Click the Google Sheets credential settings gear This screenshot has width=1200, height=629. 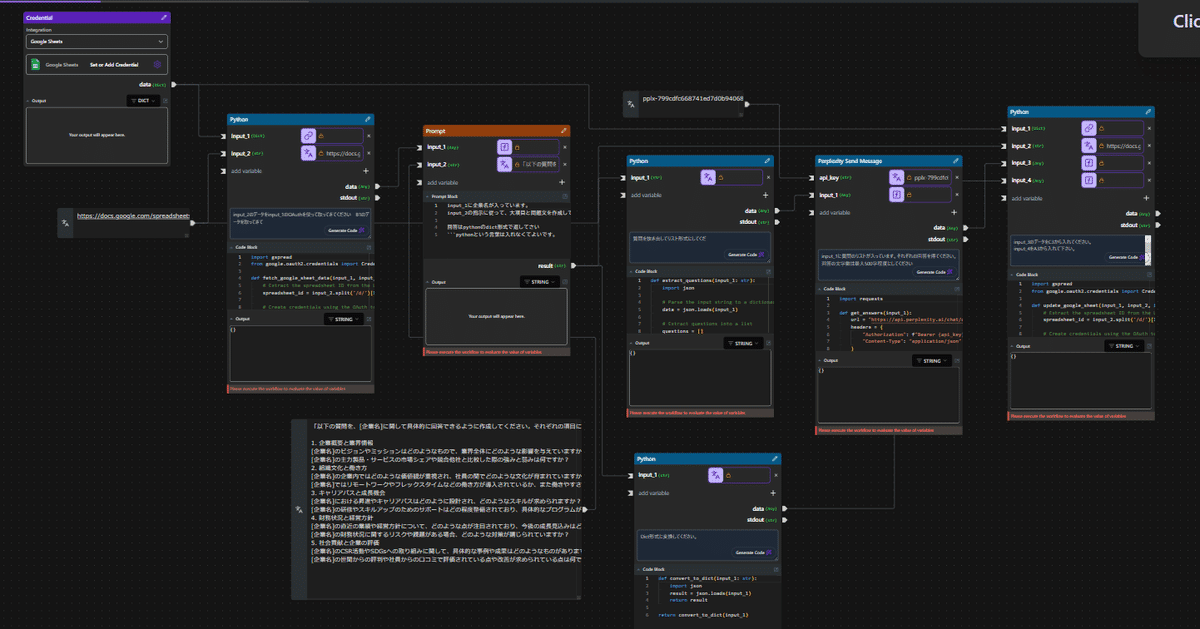(x=157, y=64)
